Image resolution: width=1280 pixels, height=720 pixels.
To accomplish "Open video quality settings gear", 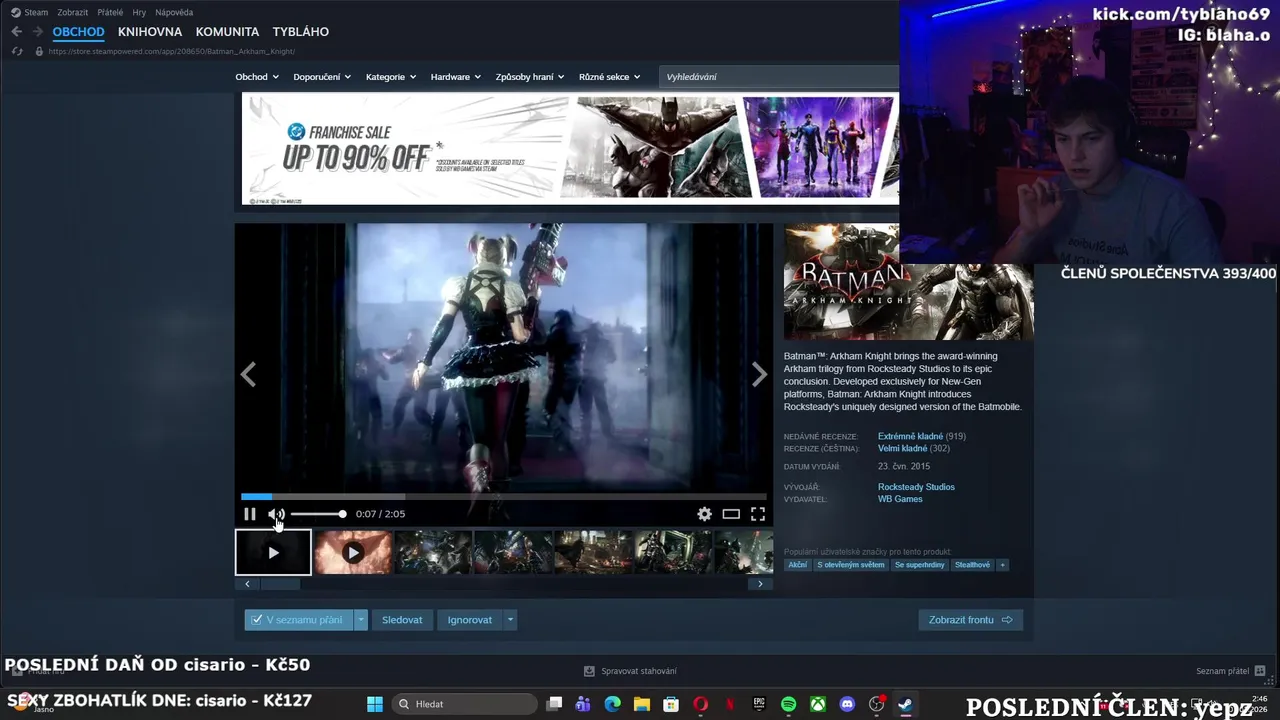I will 705,514.
